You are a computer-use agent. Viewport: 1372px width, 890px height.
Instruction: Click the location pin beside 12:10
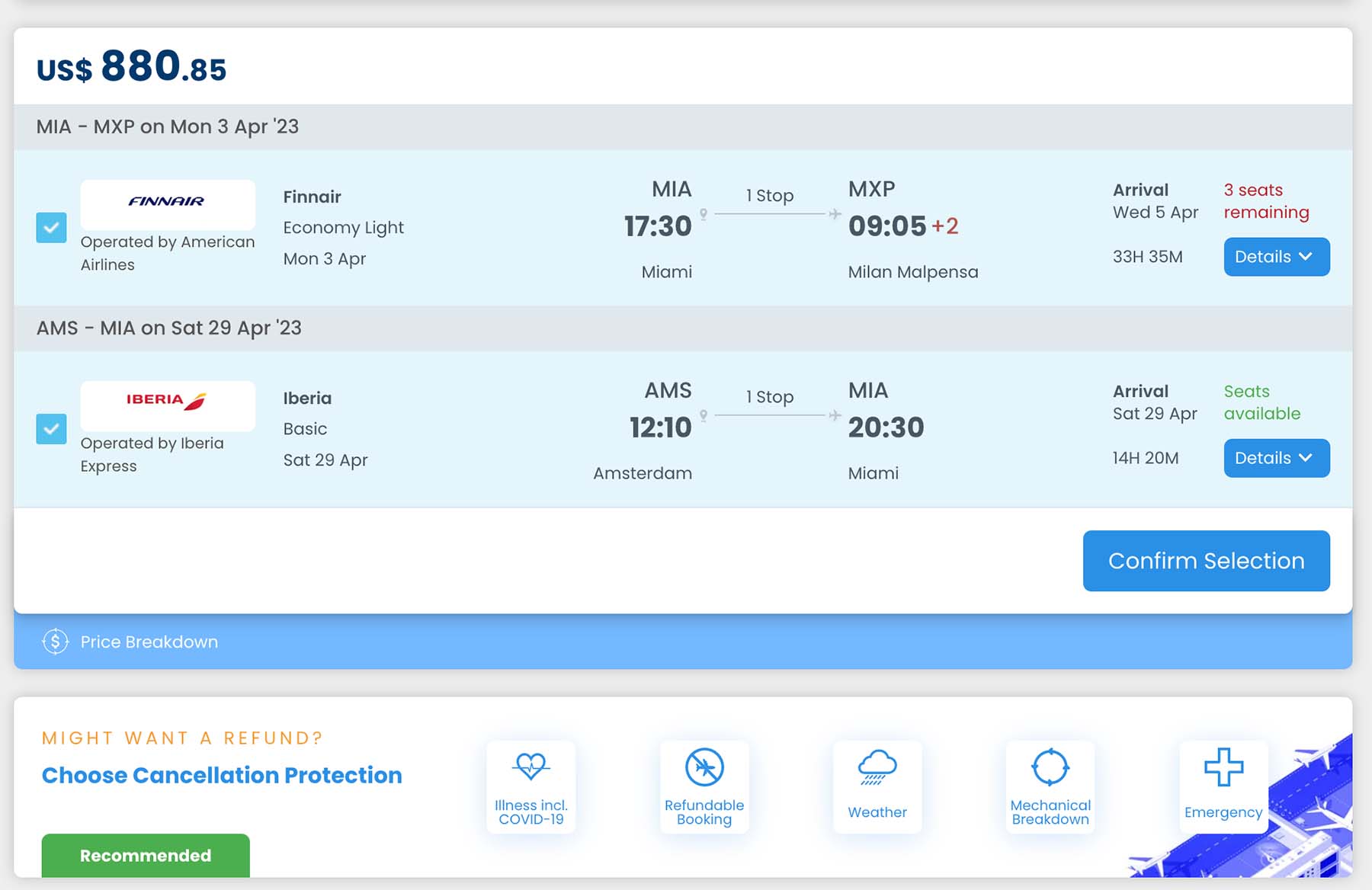pos(704,415)
